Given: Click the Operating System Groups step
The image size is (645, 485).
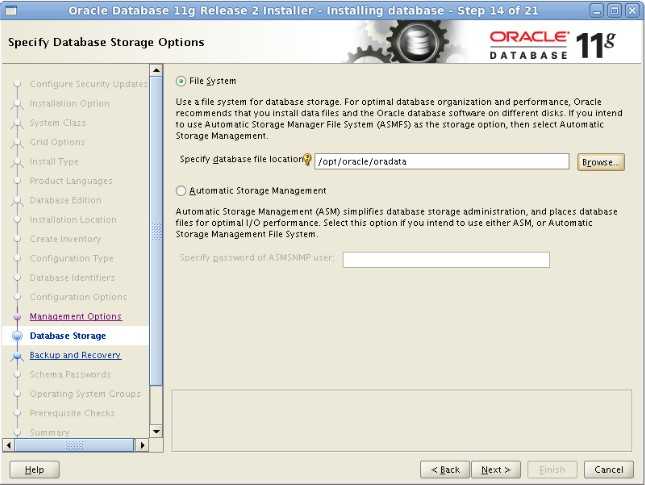Looking at the screenshot, I should coord(86,394).
